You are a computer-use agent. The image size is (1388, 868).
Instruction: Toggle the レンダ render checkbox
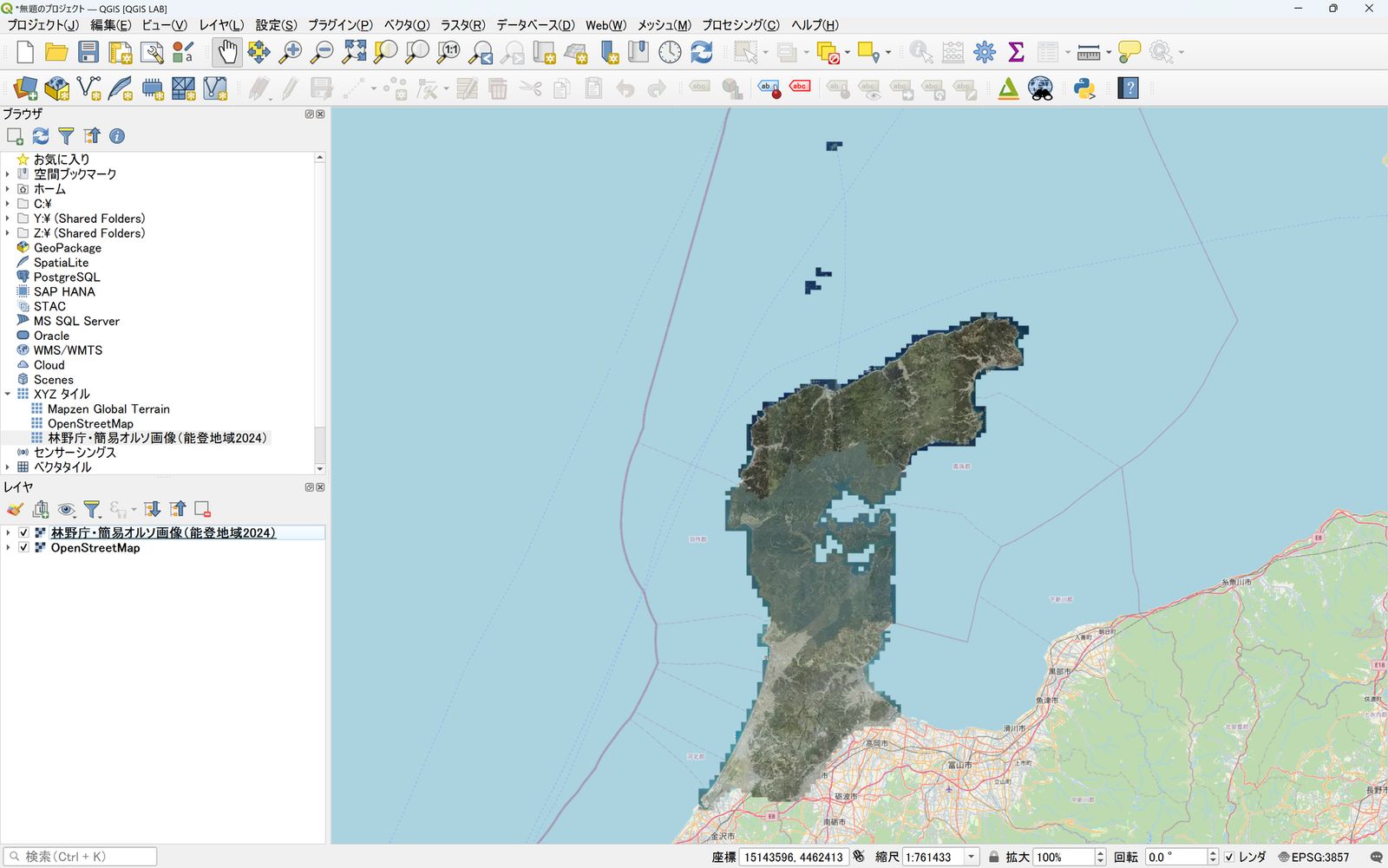(1229, 857)
